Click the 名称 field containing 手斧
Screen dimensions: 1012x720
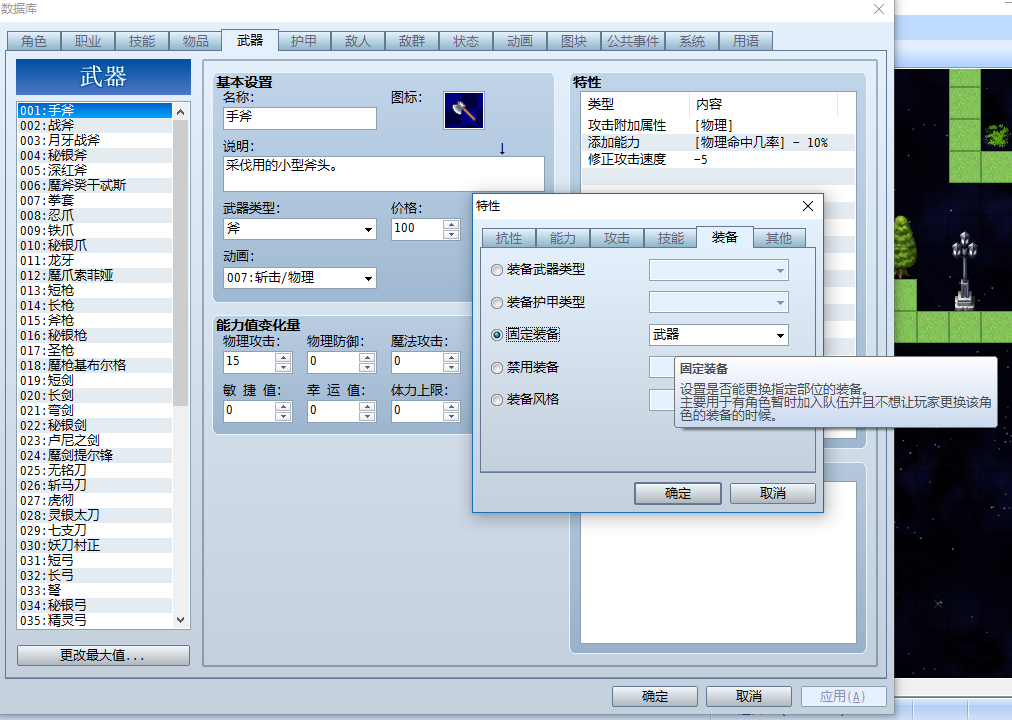point(299,117)
